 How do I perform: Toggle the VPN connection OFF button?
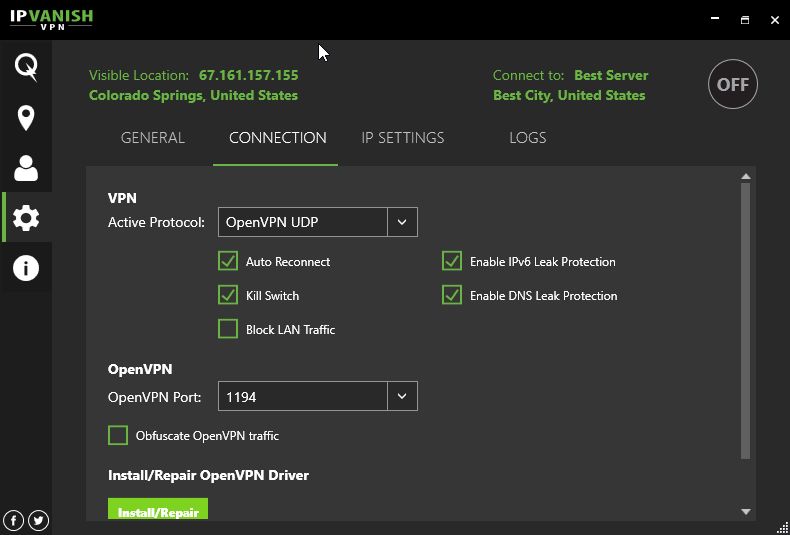point(732,85)
